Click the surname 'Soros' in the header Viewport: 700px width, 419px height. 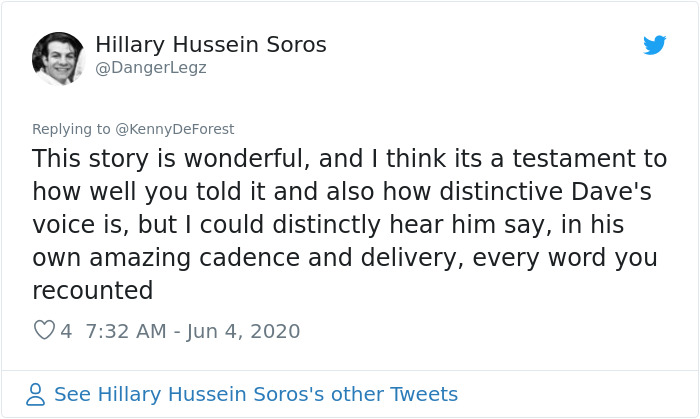click(296, 45)
